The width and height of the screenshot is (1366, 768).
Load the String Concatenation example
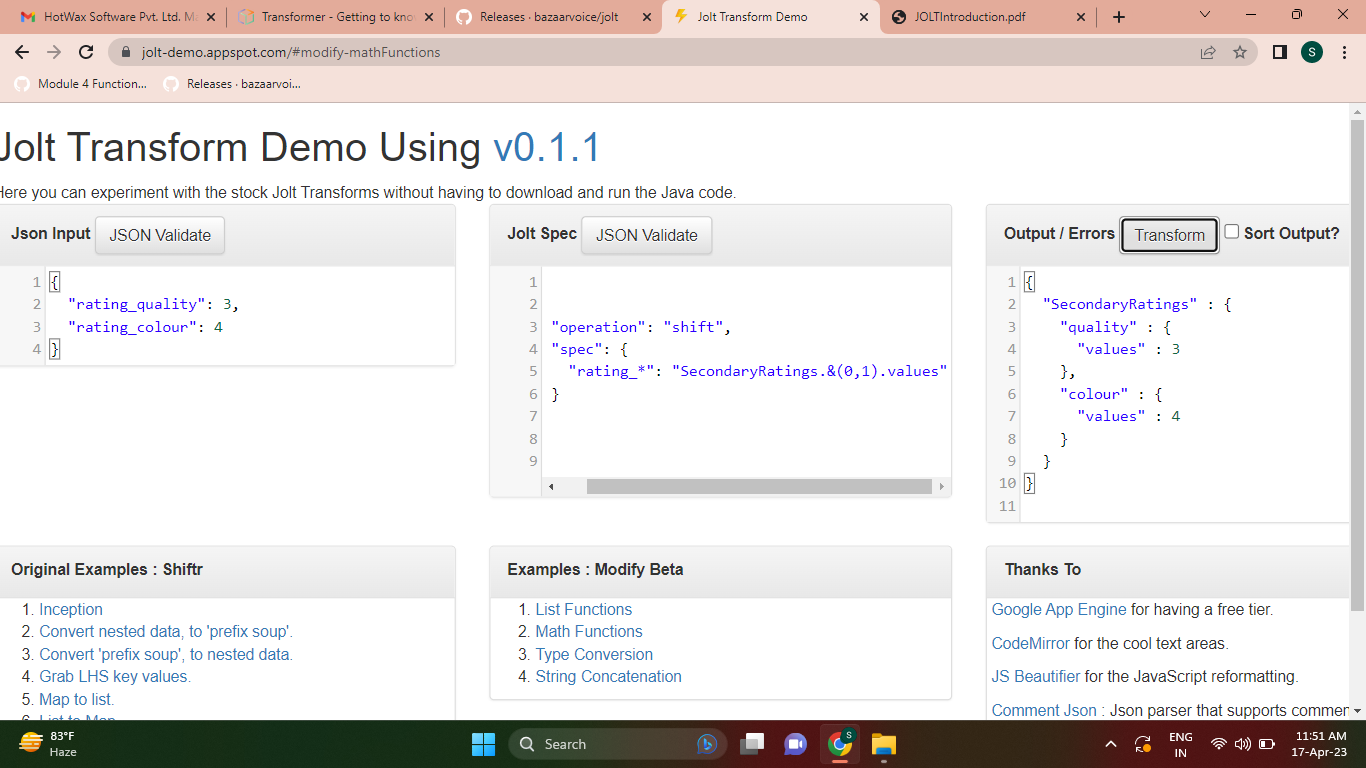click(608, 676)
